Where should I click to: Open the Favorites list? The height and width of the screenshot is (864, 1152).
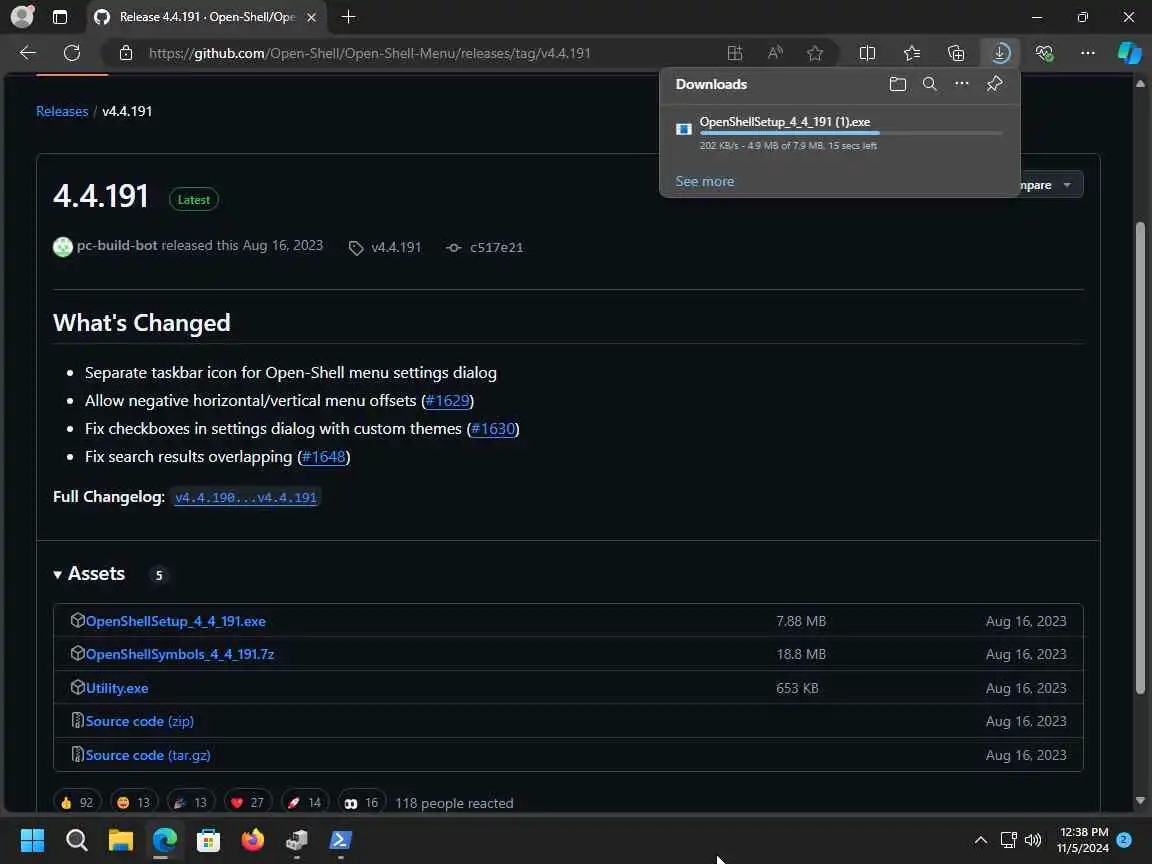(912, 53)
